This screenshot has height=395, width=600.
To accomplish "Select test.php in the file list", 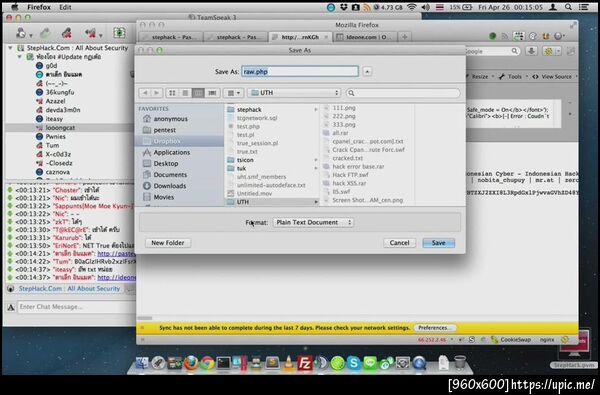I will (x=248, y=126).
